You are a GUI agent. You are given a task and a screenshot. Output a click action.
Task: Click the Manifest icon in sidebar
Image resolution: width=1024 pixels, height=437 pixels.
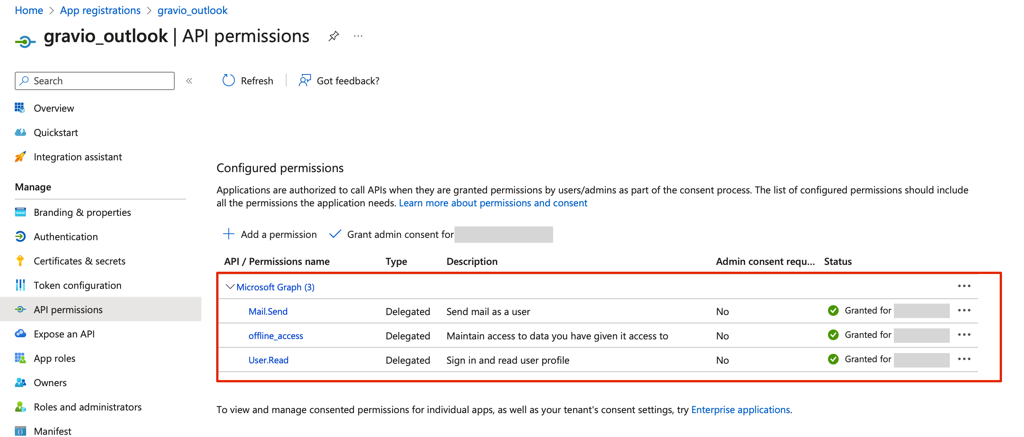pyautogui.click(x=20, y=431)
